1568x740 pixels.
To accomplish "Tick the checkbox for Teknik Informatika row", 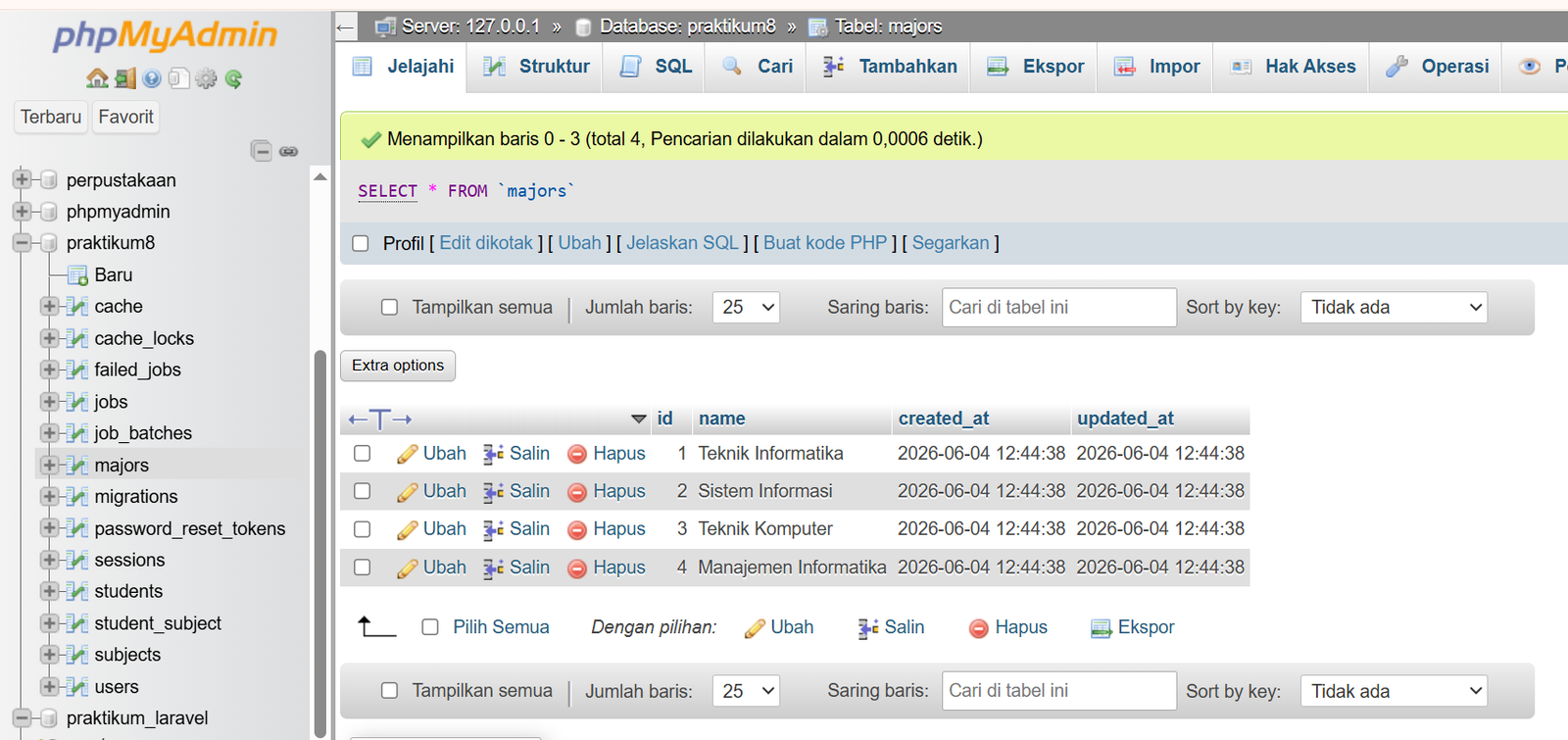I will point(363,453).
